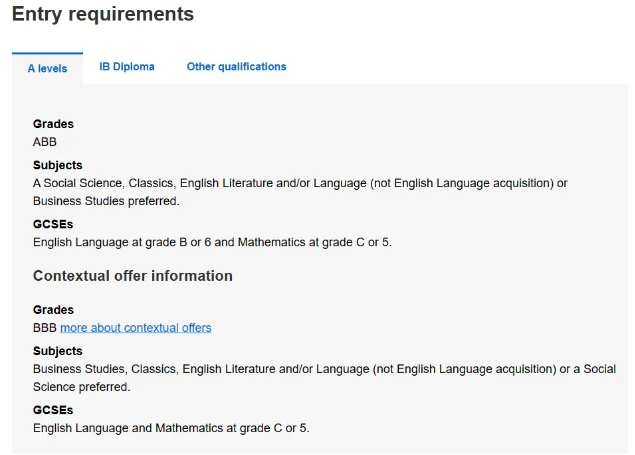Click the Subjects label under ABB
Viewport: 635px width, 455px height.
[x=58, y=165]
